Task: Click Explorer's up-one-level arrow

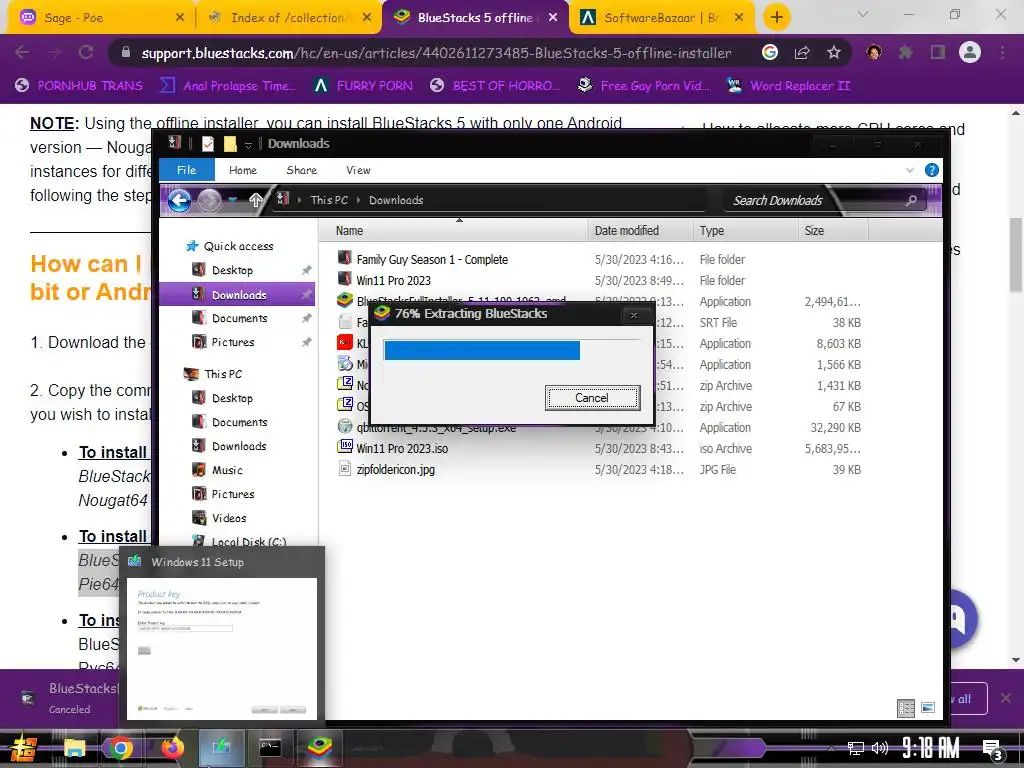Action: coord(255,200)
